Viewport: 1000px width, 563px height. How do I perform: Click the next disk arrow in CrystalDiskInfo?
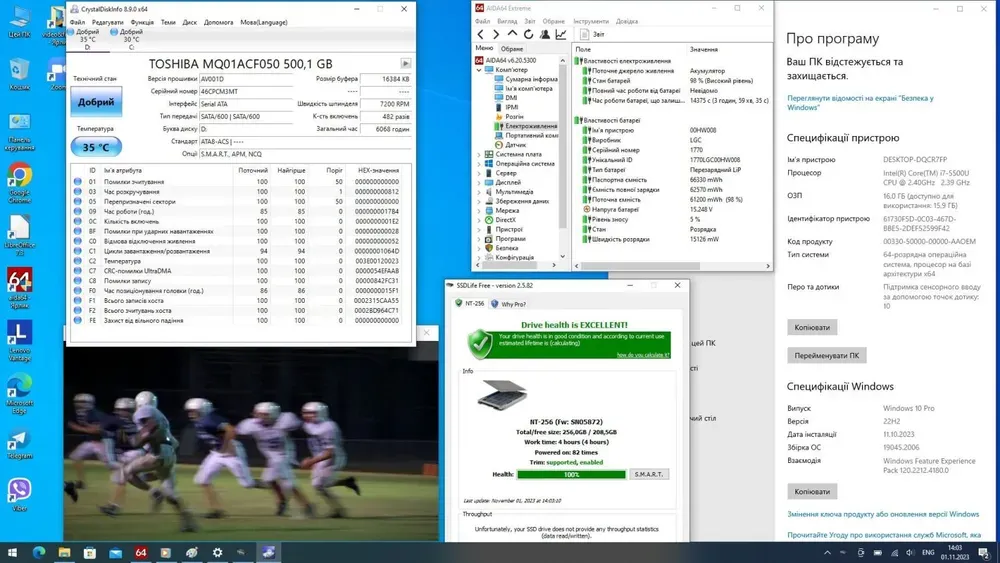405,63
